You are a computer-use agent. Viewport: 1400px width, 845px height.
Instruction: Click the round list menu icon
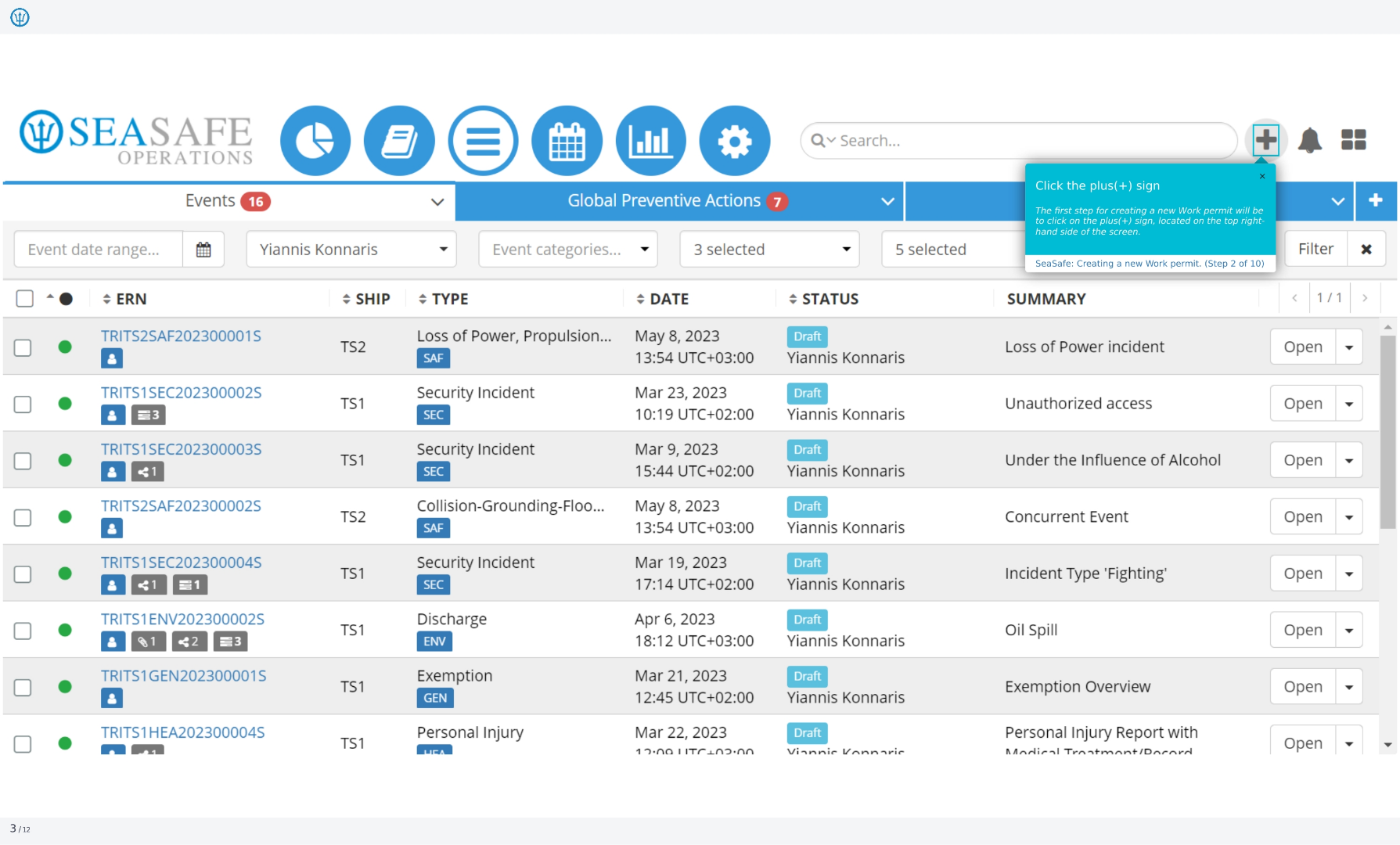[483, 141]
